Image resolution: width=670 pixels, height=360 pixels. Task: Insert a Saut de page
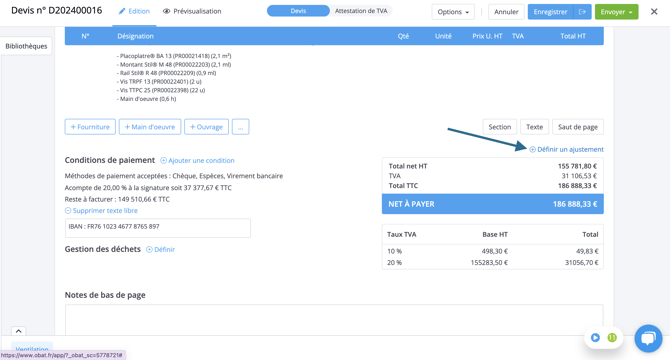578,127
